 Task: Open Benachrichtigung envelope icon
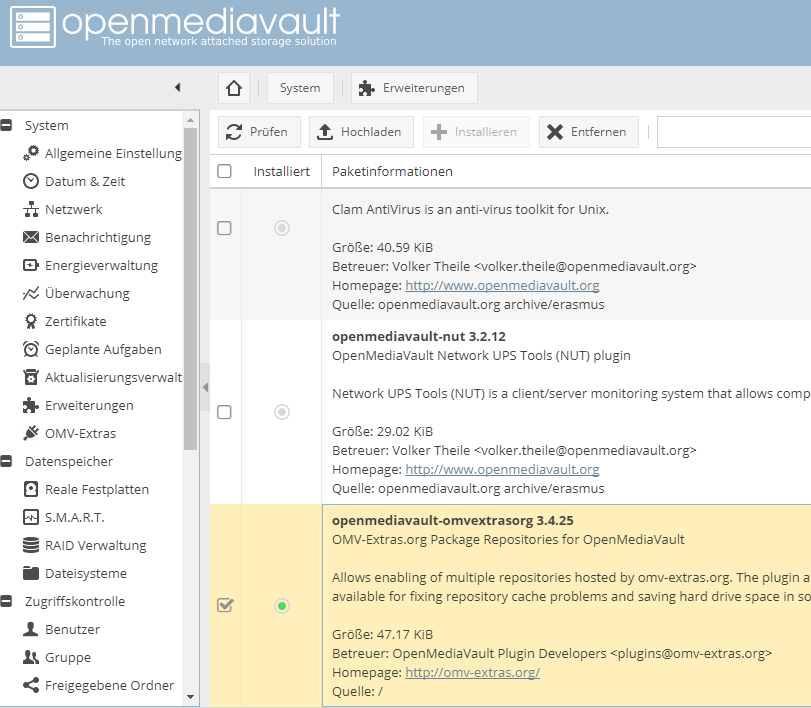[31, 237]
